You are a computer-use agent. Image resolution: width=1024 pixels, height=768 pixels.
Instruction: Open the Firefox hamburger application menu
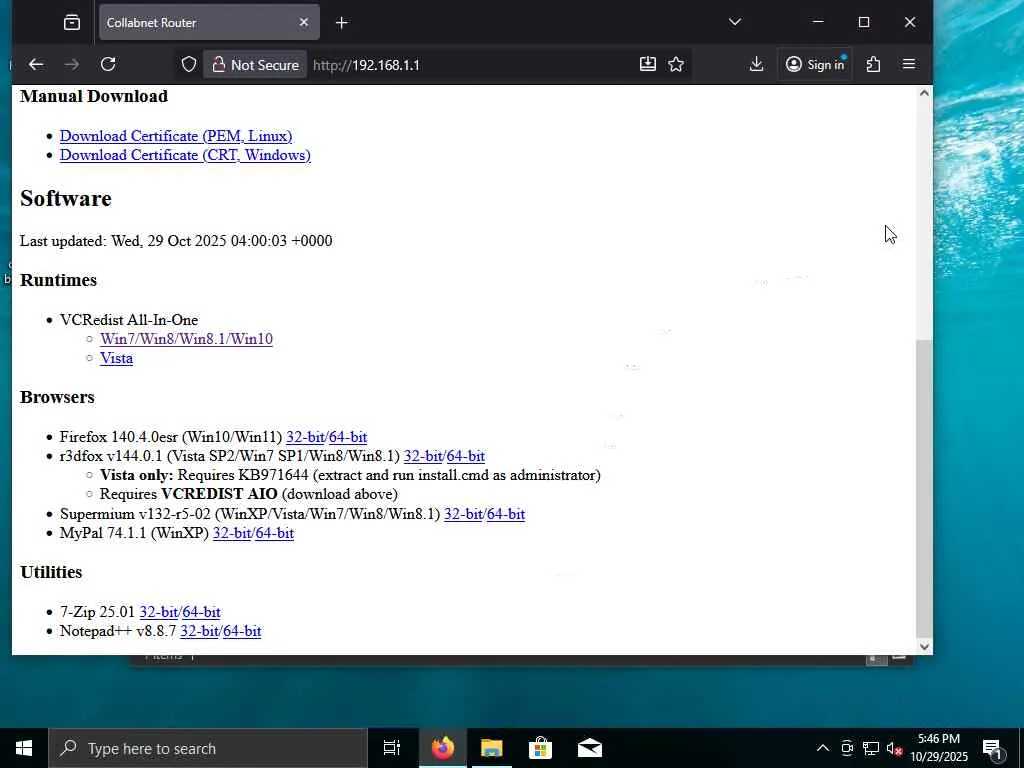908,64
